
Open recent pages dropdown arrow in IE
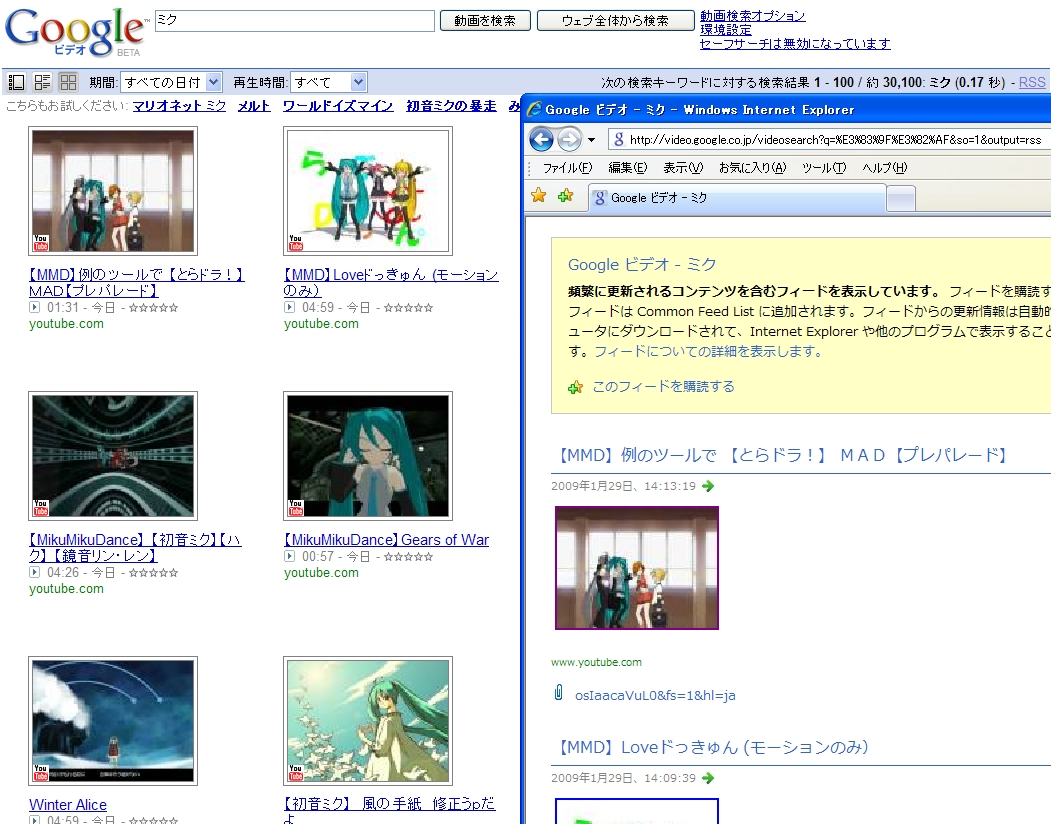pos(591,140)
